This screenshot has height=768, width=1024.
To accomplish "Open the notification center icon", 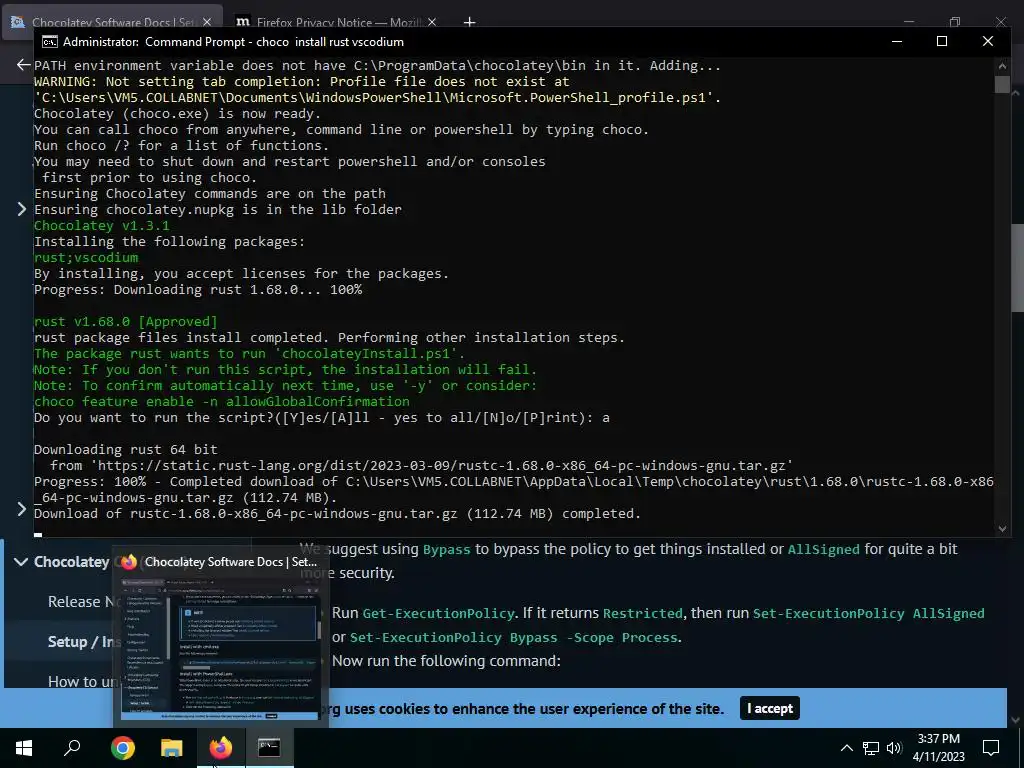I will tap(991, 748).
